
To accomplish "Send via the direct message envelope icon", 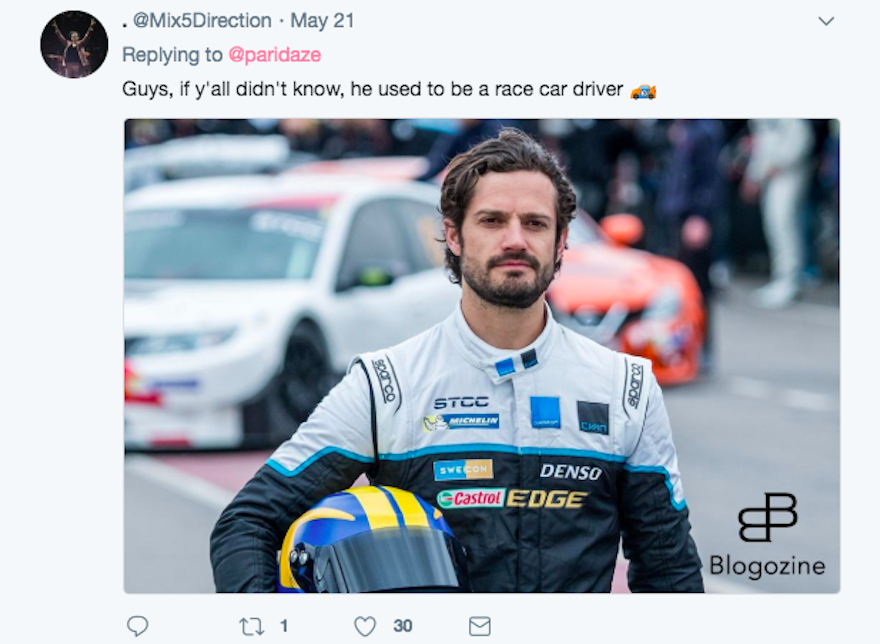I will coord(479,626).
